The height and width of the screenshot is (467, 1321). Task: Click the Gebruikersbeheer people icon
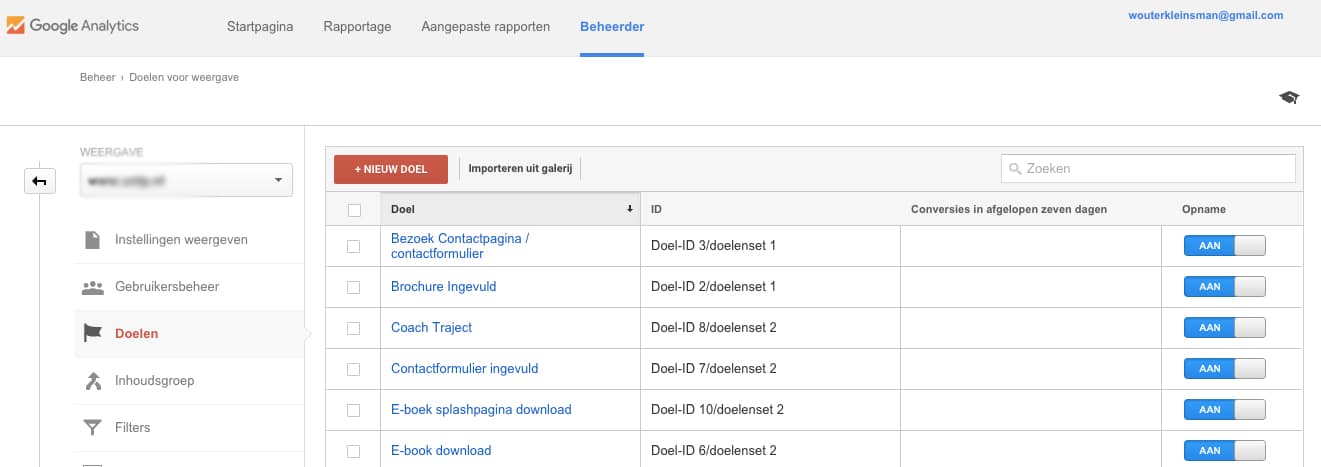click(x=92, y=287)
